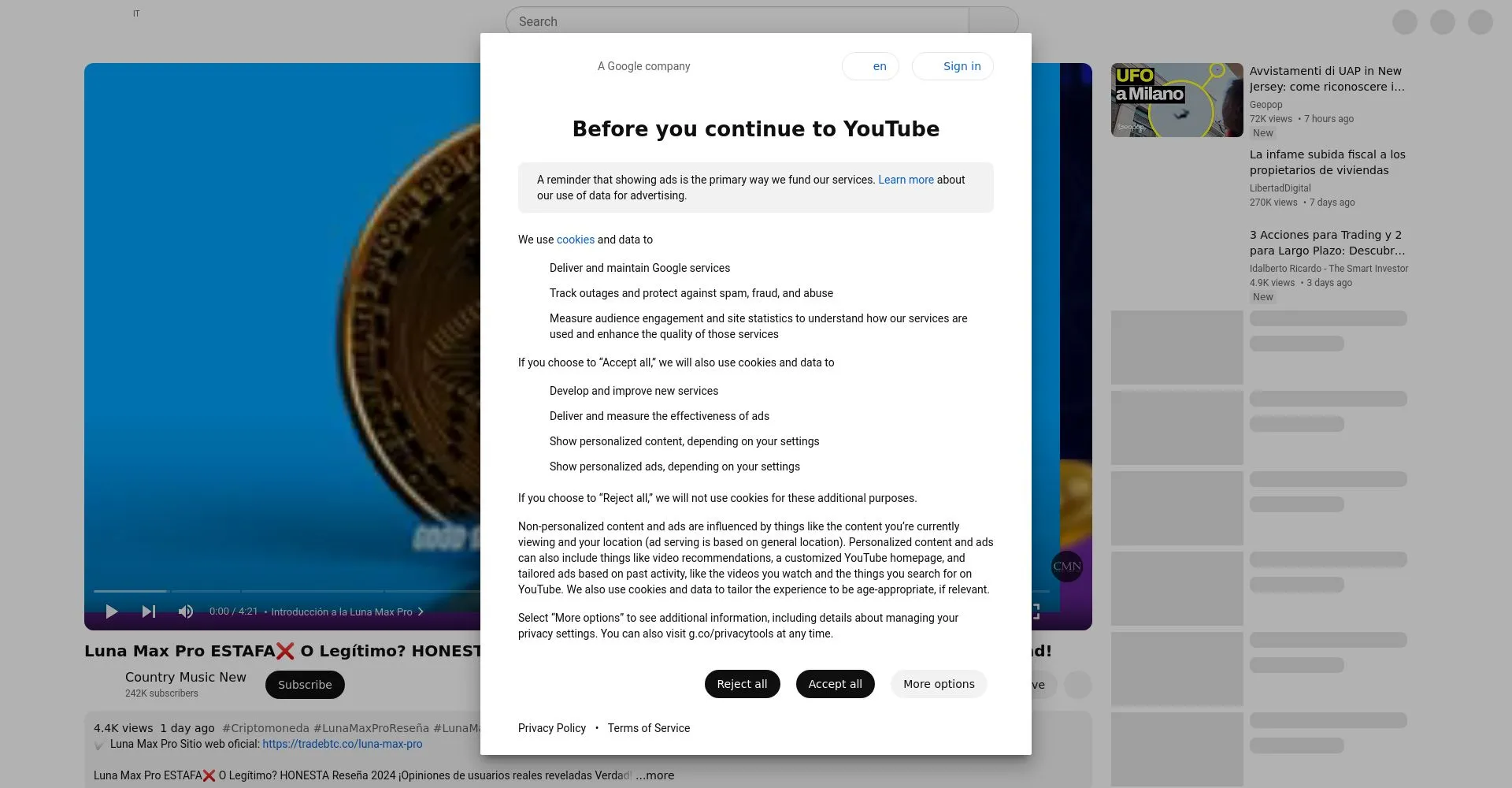Viewport: 1512px width, 788px height.
Task: Subscribe to Country Music New
Action: (x=305, y=685)
